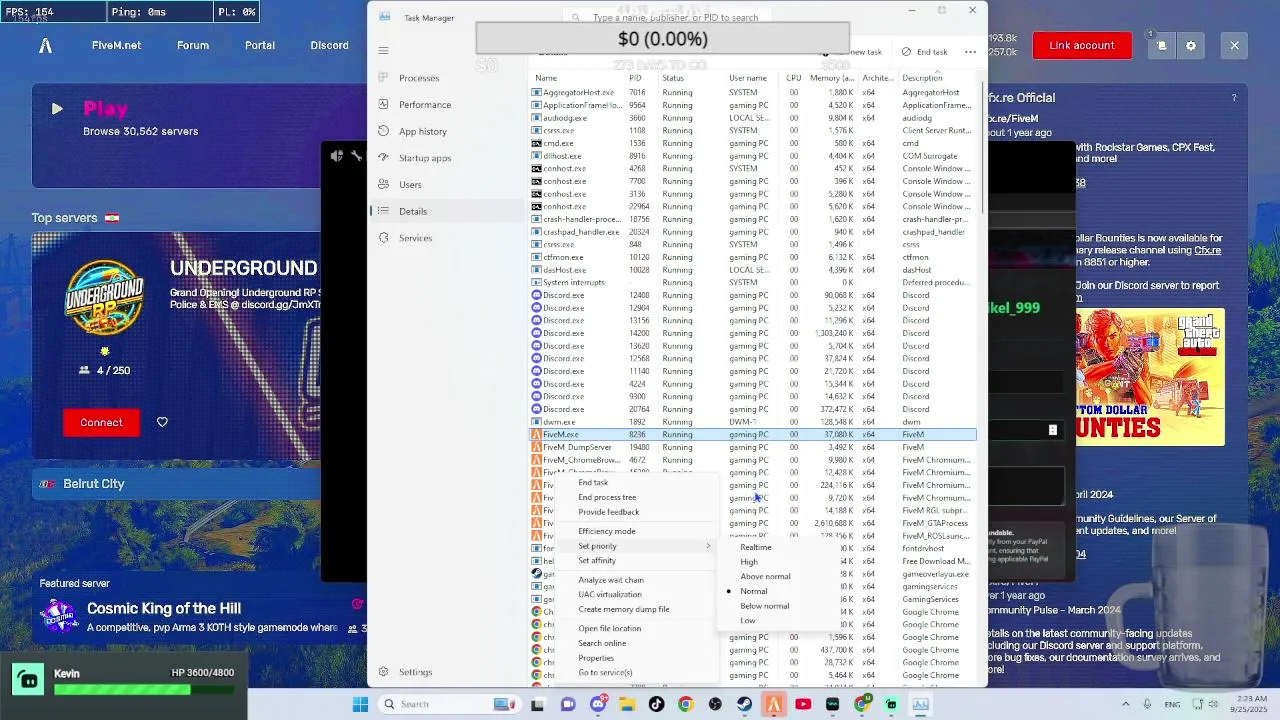The image size is (1280, 720).
Task: Choose End process tree from context menu
Action: click(607, 497)
